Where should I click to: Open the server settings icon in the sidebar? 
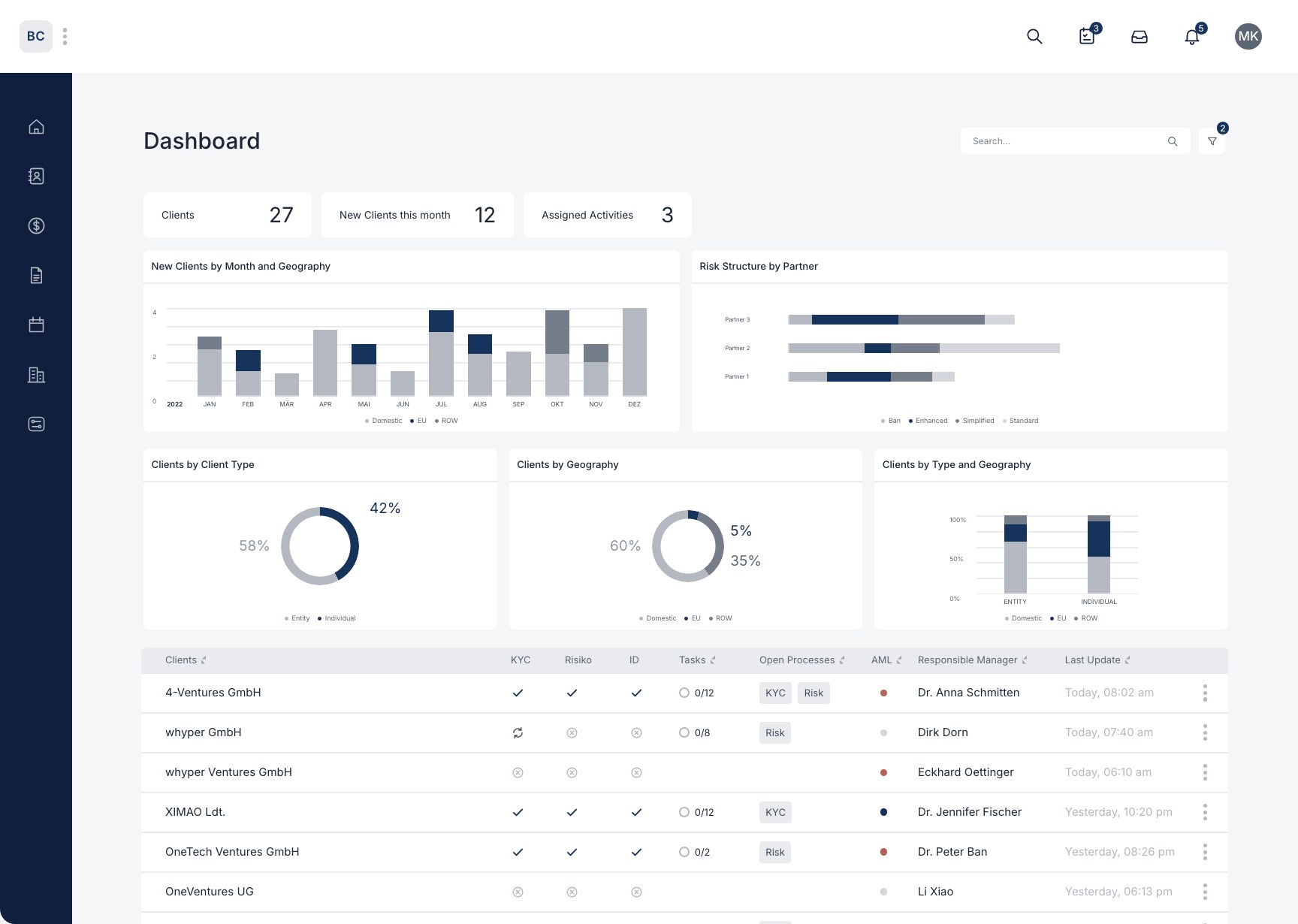(36, 424)
